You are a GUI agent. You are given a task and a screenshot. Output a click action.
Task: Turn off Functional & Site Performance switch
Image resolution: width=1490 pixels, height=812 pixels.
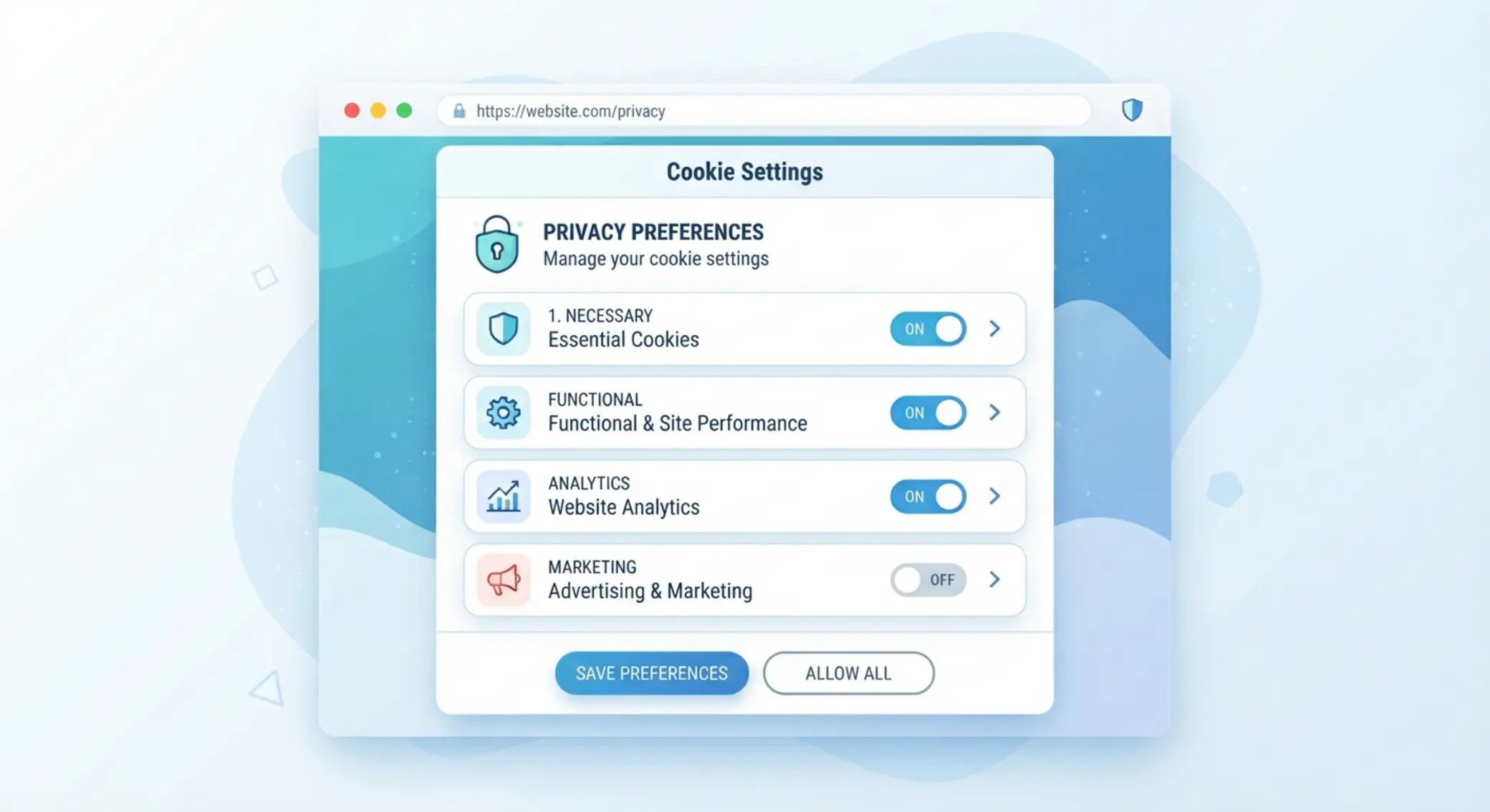928,412
